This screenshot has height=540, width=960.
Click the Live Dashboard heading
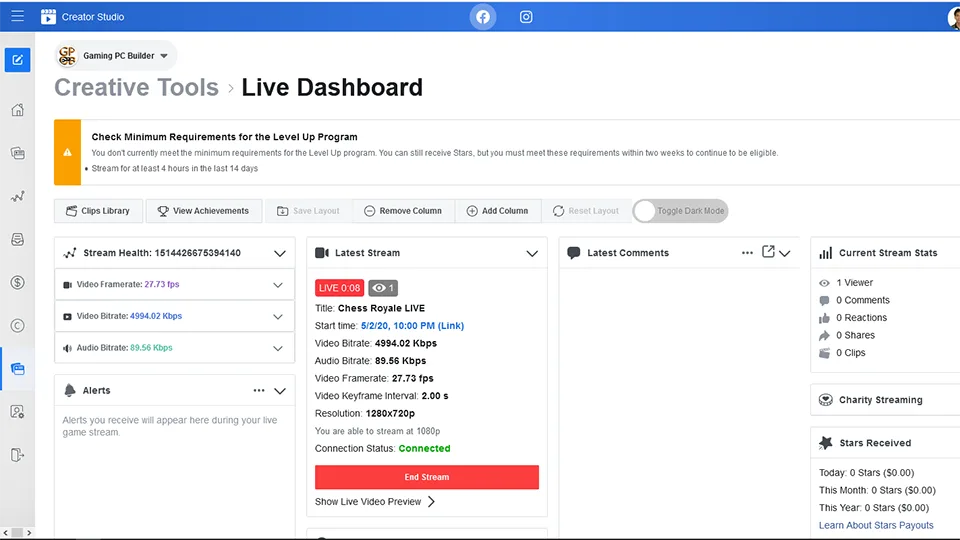[x=332, y=88]
